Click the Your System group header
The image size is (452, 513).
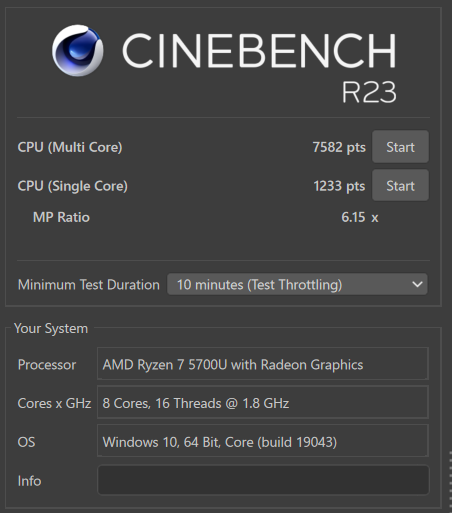click(51, 329)
